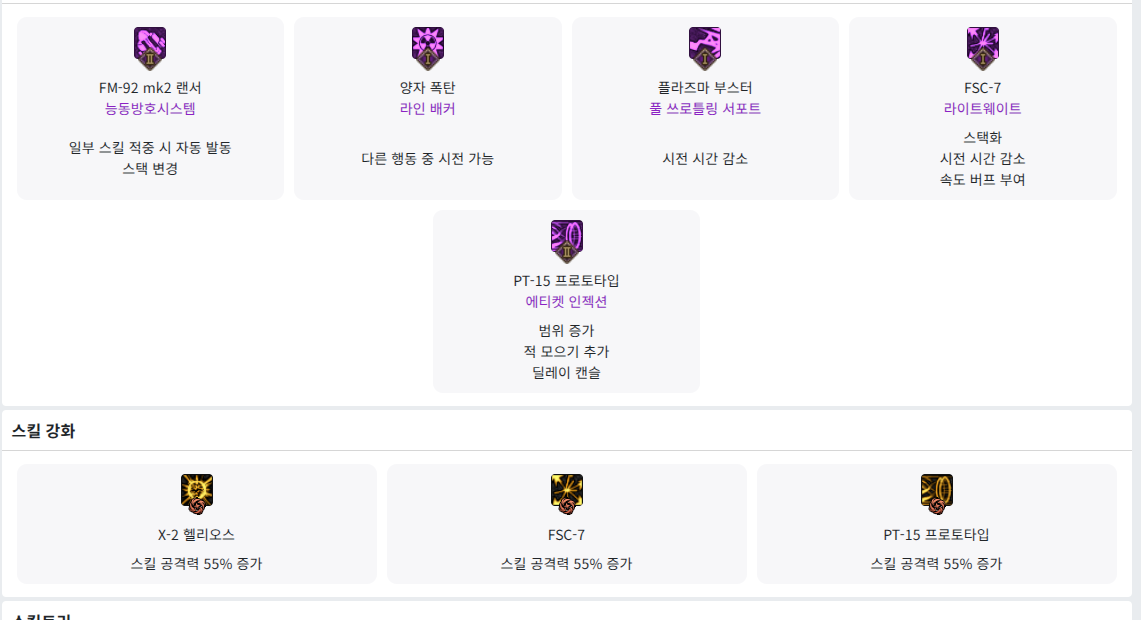Click the yellow PT-15 프로토타입 enhancement icon
The image size is (1141, 620).
pyautogui.click(x=936, y=491)
